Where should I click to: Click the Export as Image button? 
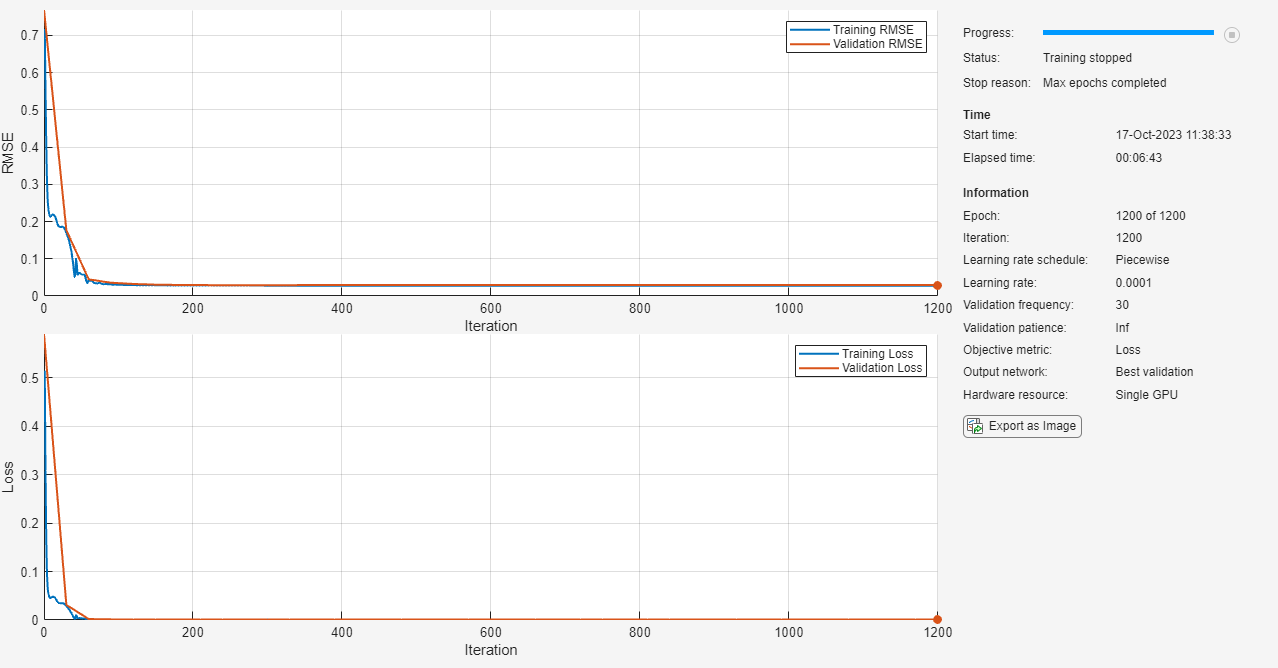tap(1022, 426)
